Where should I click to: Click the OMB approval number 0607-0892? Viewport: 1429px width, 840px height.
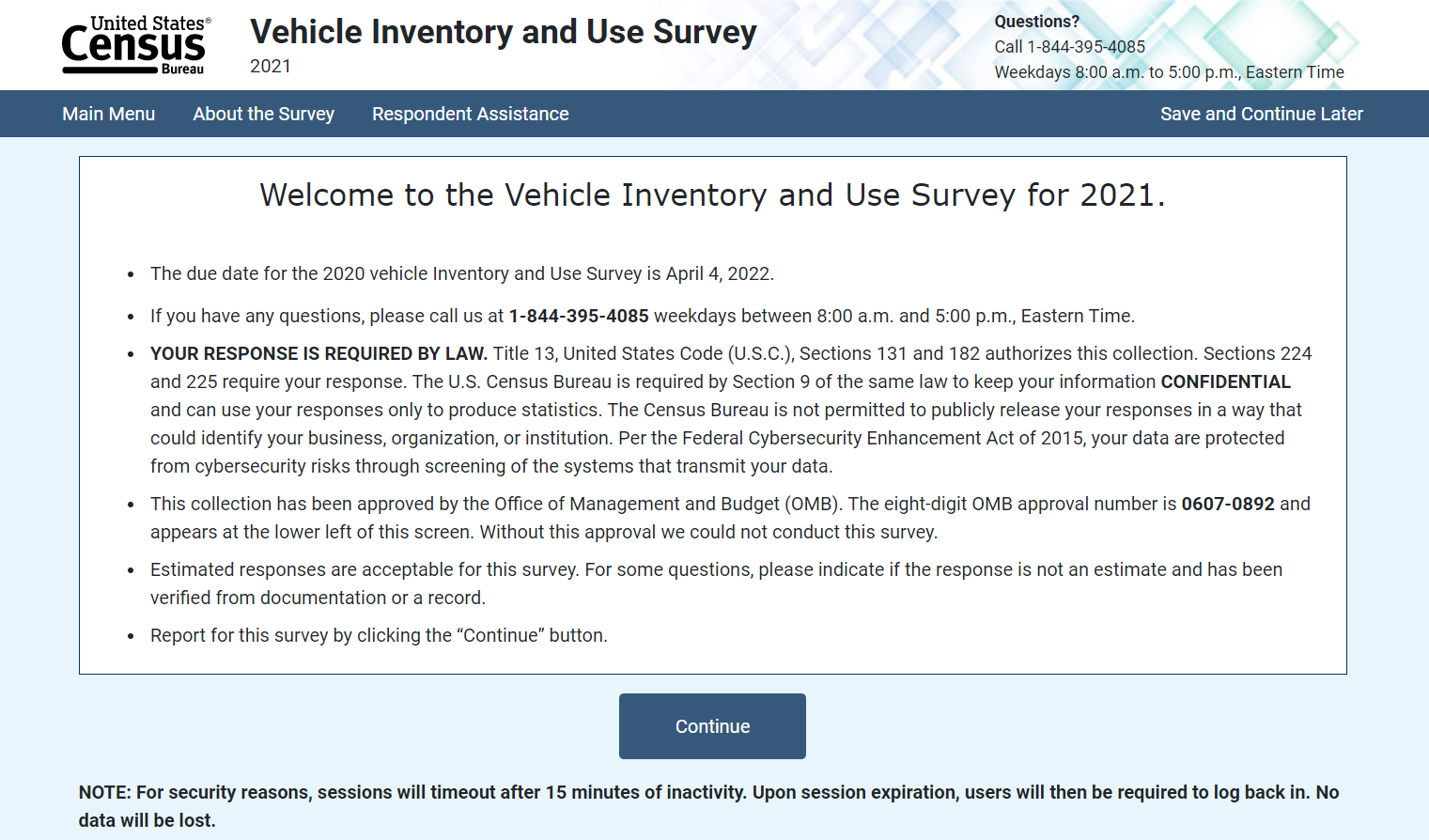pos(1227,504)
